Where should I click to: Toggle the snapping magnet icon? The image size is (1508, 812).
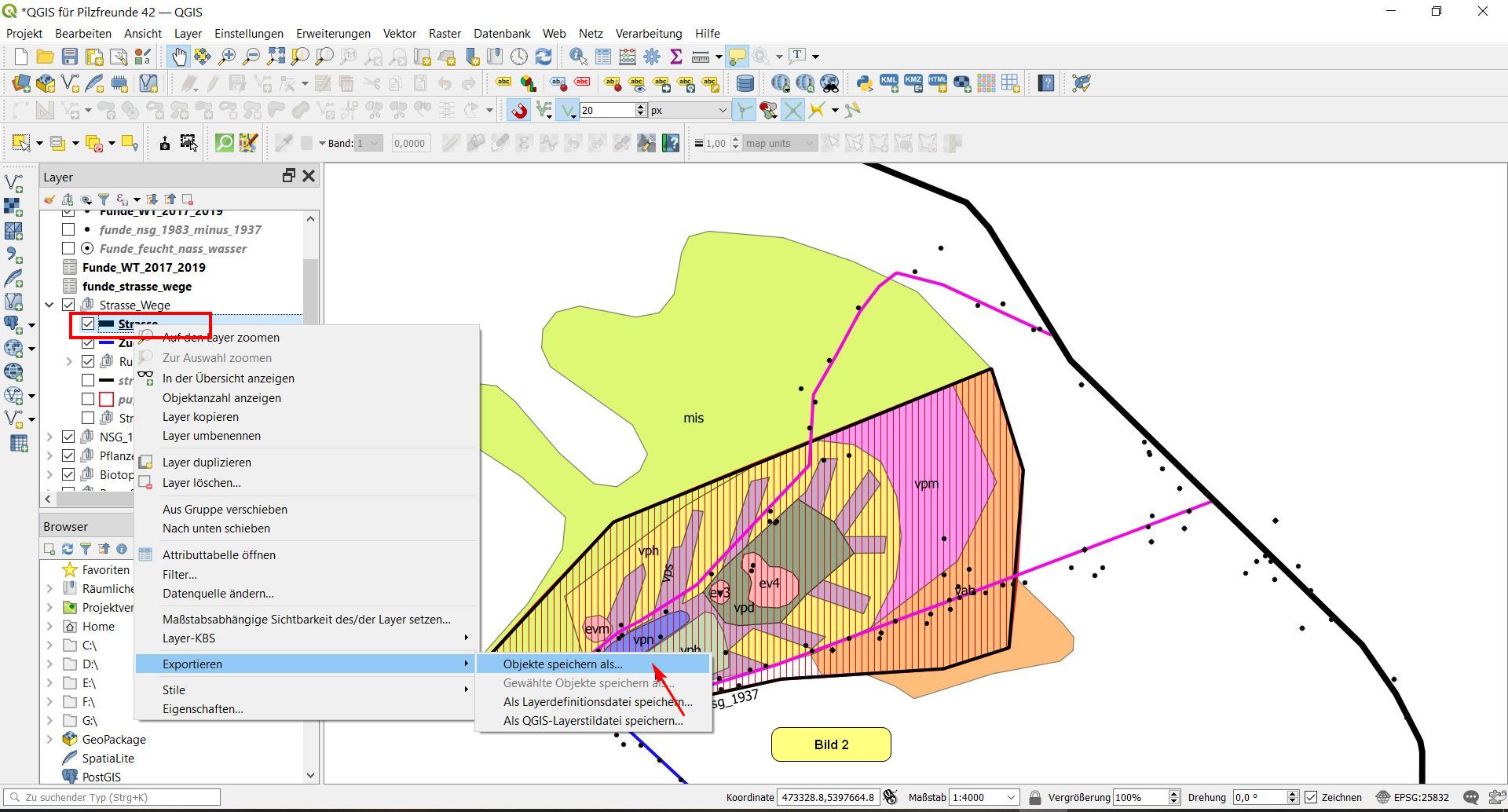pos(518,111)
